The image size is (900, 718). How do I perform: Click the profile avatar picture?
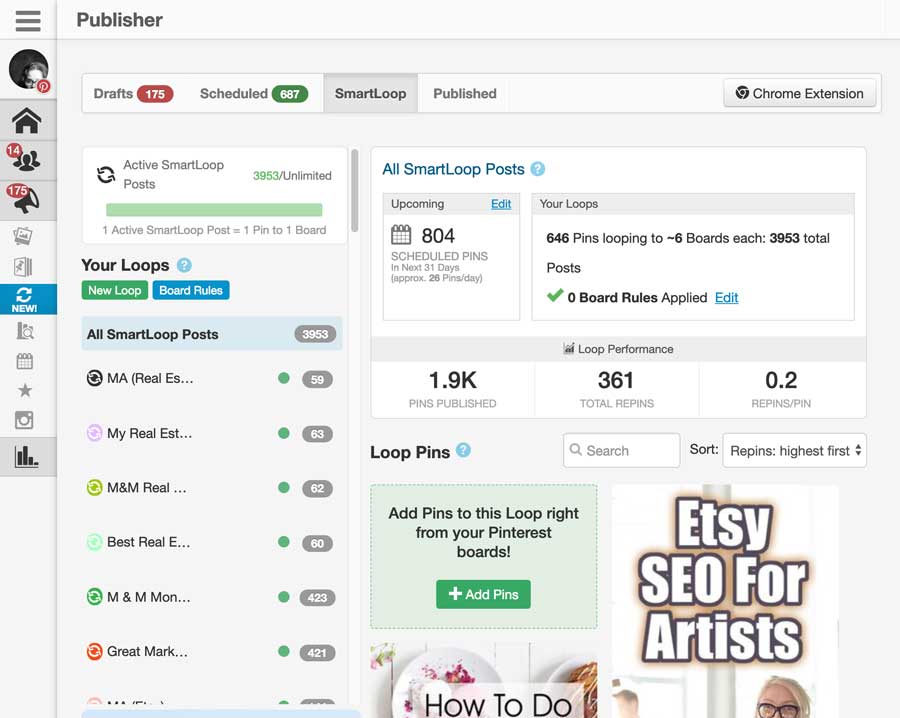pyautogui.click(x=29, y=69)
